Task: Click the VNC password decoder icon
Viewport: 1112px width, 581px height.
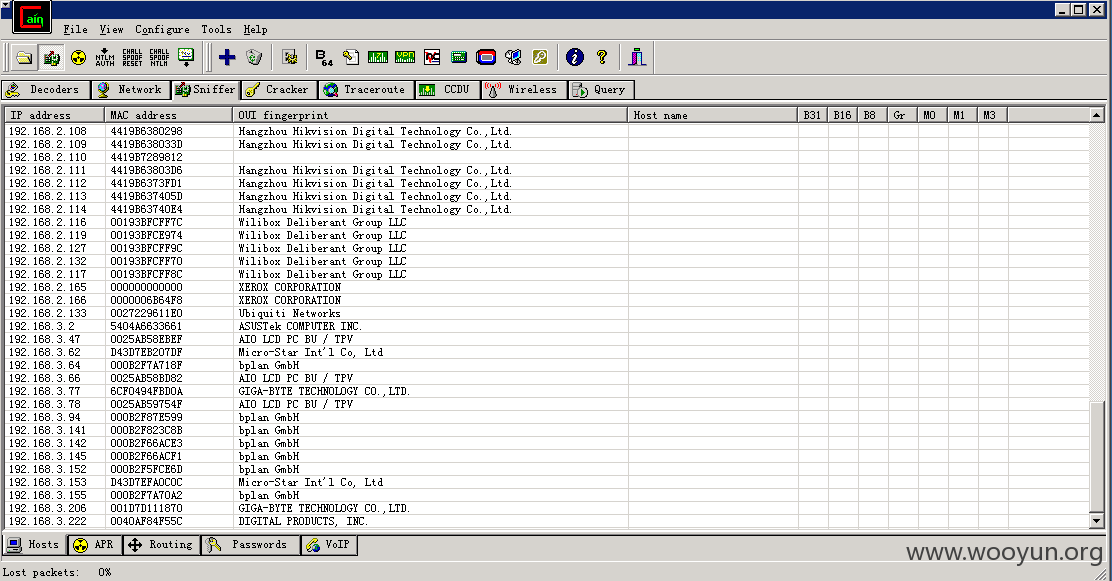Action: coord(432,57)
